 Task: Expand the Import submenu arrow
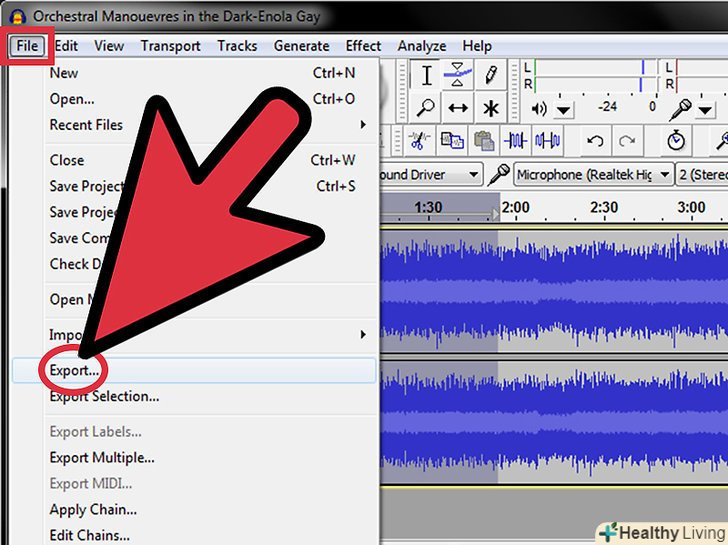click(363, 334)
